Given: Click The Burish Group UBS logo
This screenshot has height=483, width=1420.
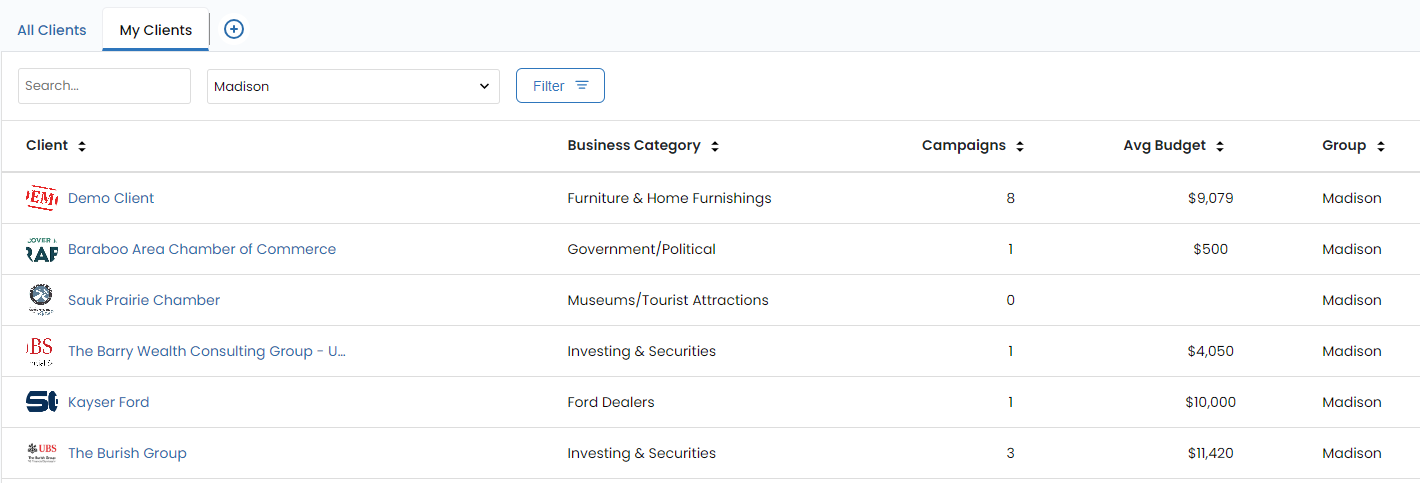Looking at the screenshot, I should (x=42, y=453).
